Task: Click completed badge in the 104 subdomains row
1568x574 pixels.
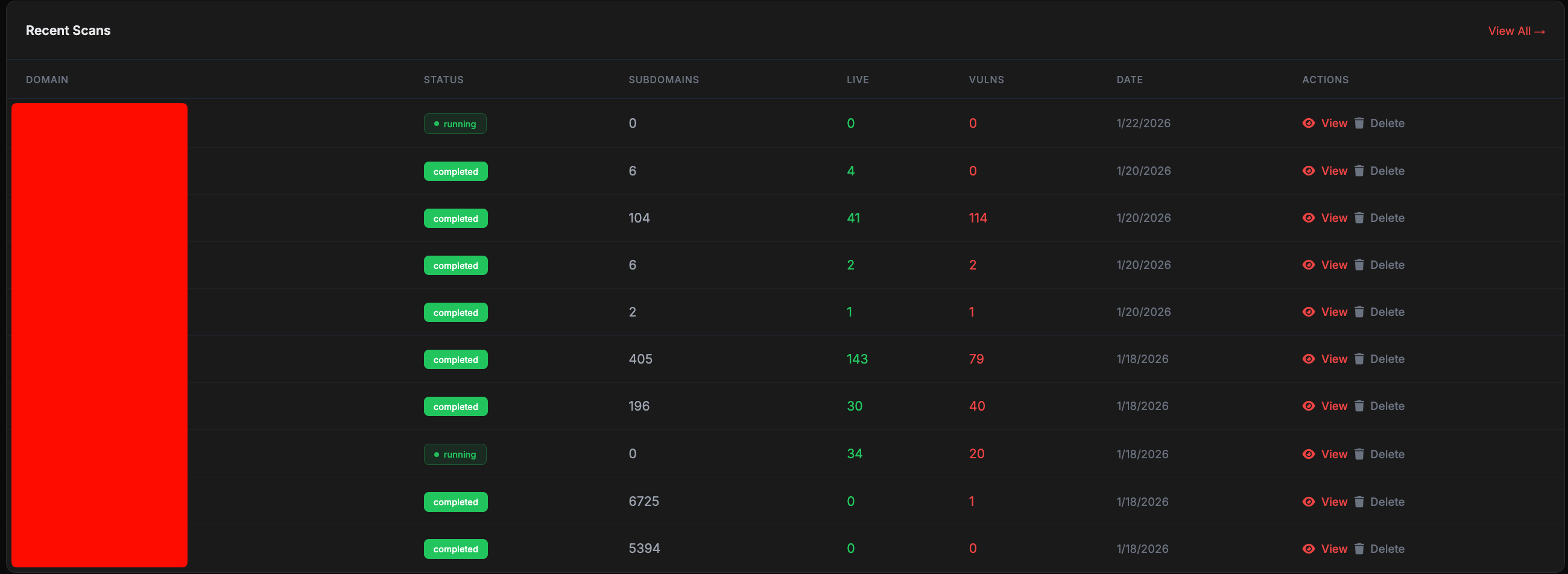Action: pos(455,218)
